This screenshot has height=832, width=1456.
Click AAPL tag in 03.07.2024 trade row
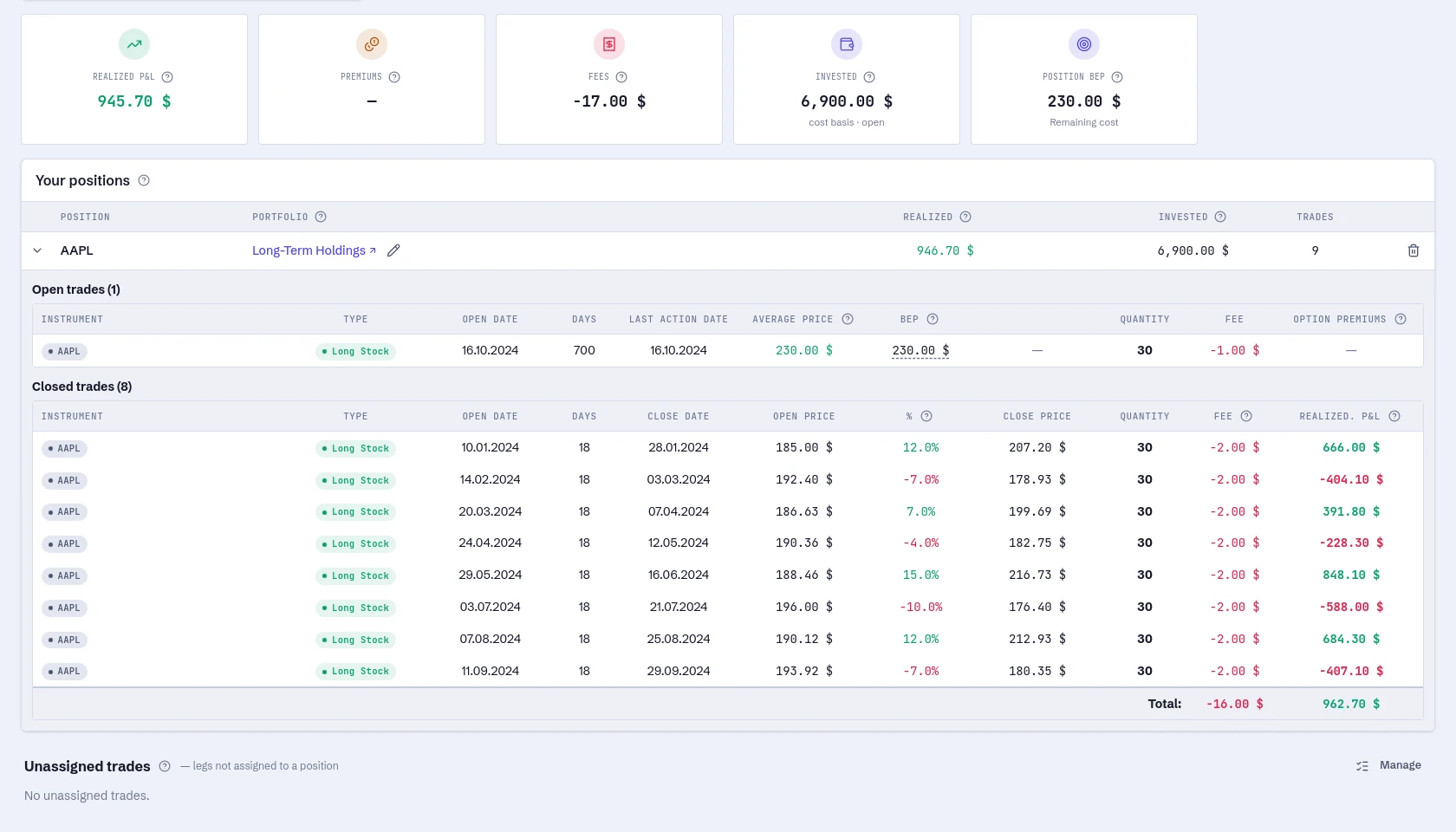coord(64,608)
